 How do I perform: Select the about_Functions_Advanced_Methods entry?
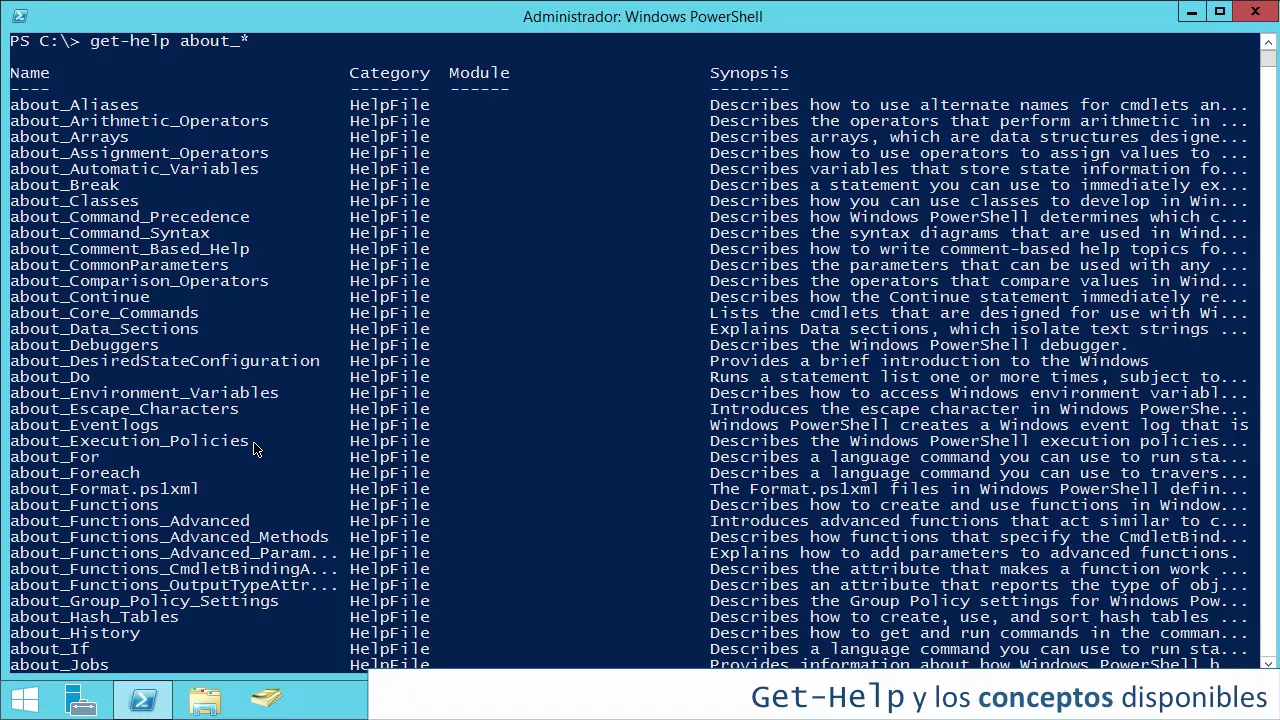pyautogui.click(x=169, y=537)
